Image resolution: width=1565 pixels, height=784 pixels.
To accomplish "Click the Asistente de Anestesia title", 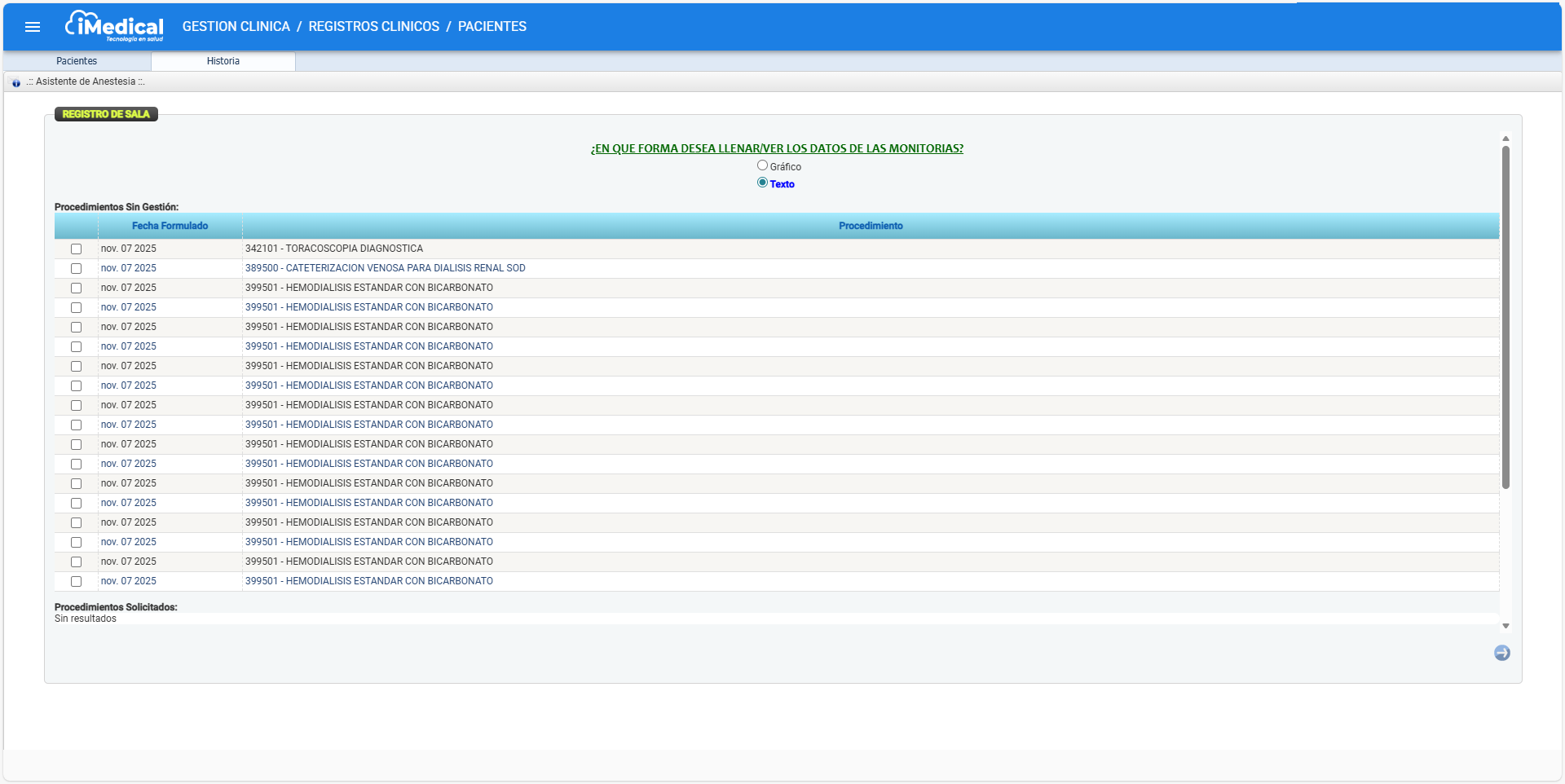I will click(86, 81).
